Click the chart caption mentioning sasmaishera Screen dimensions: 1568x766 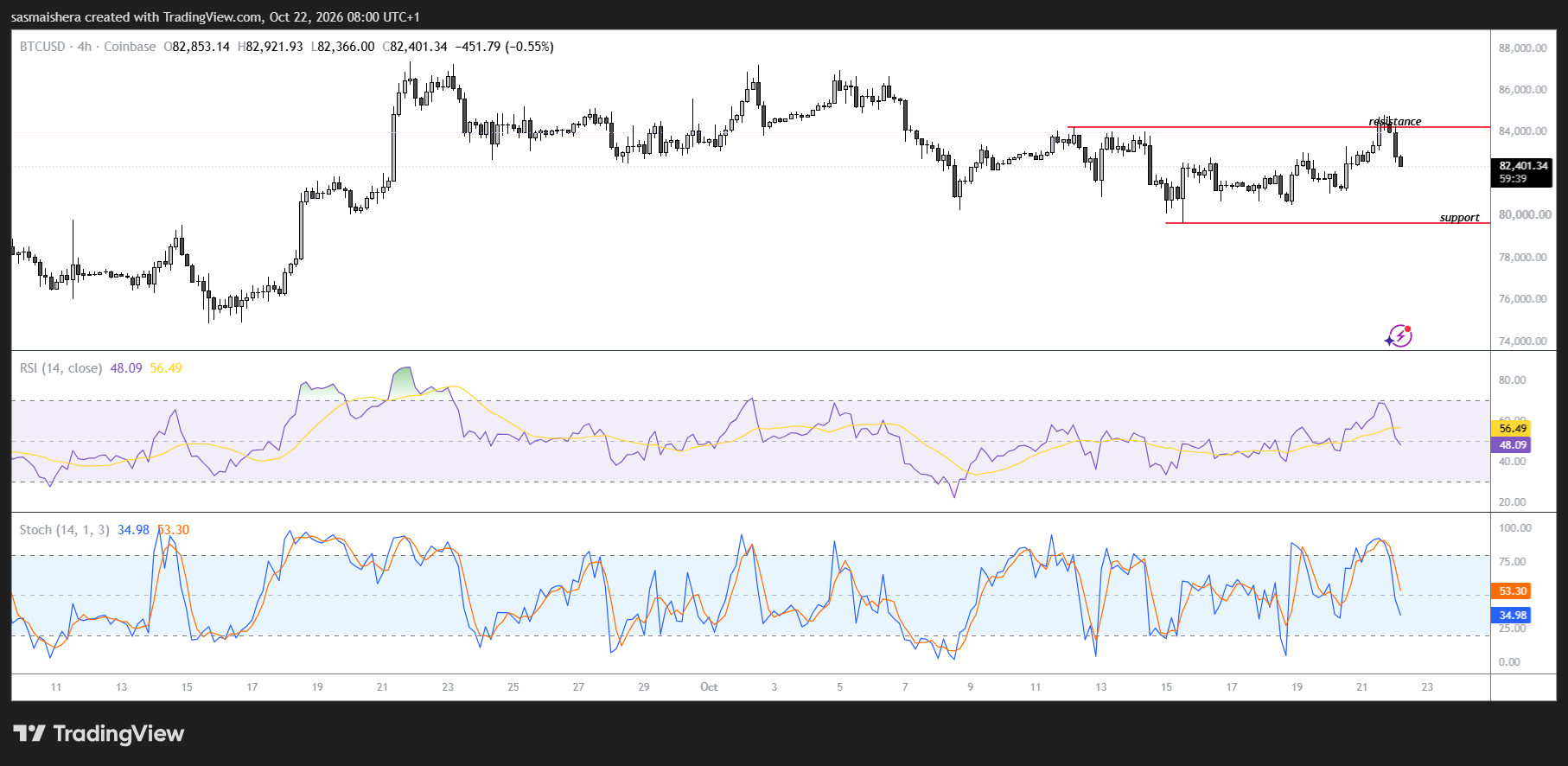coord(215,17)
